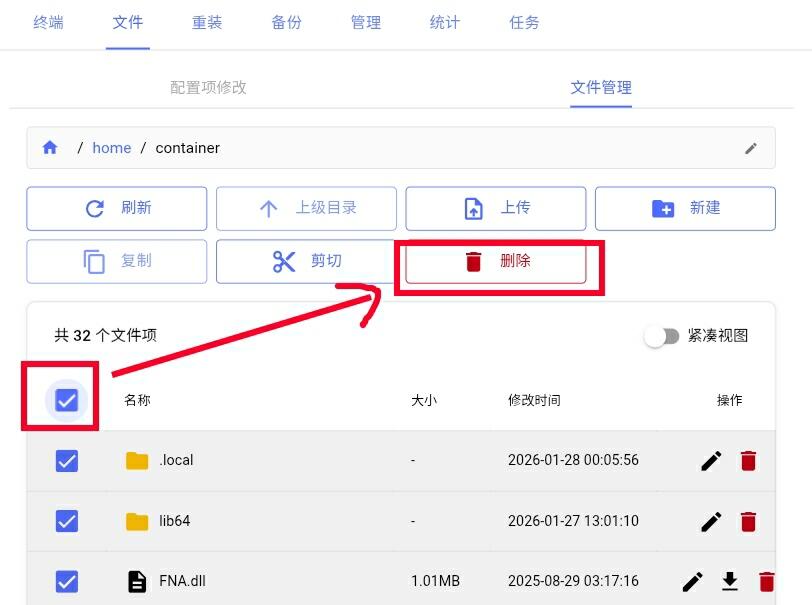This screenshot has height=605, width=812.
Task: Rename FNA.dll with the pencil icon
Action: 692,581
